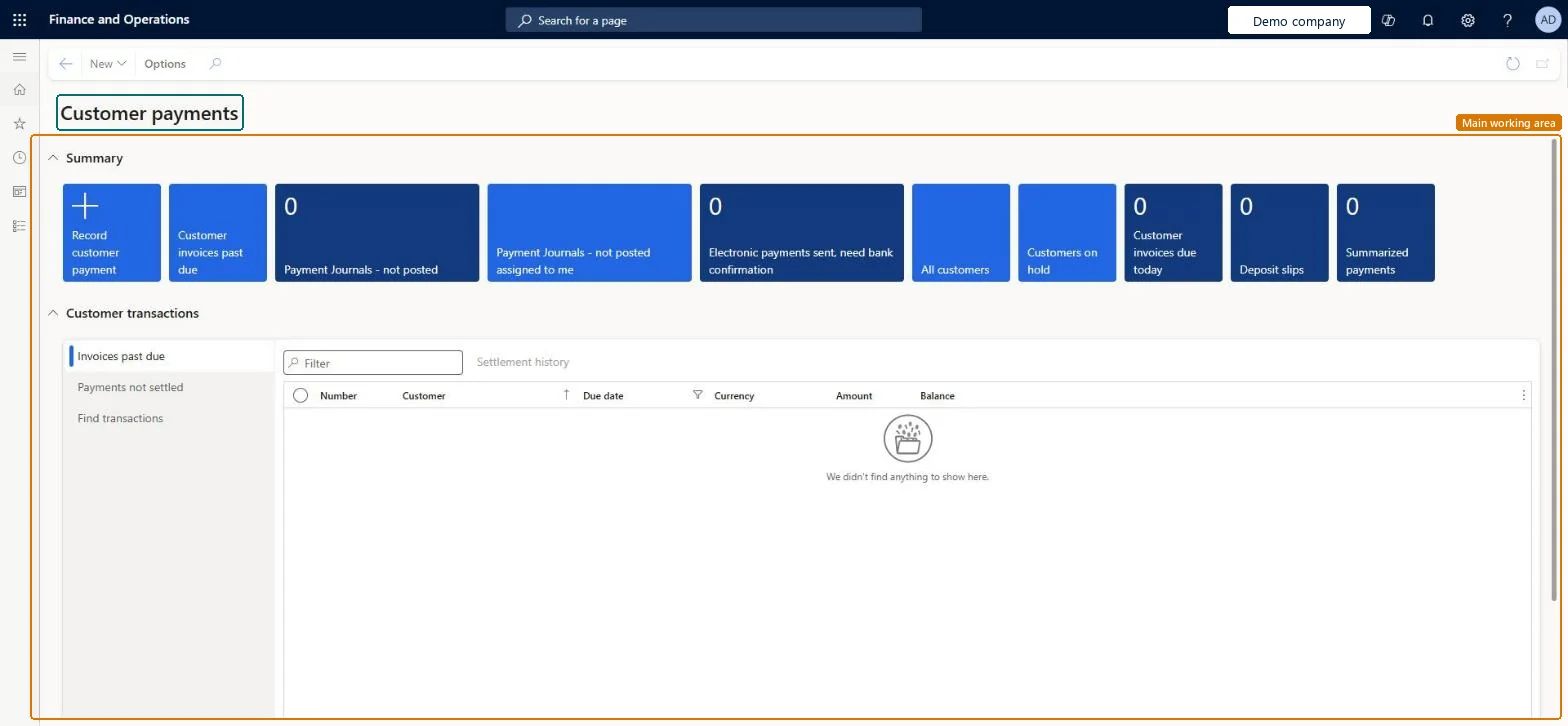Click the plus icon on Record customer payment tile

tap(85, 206)
